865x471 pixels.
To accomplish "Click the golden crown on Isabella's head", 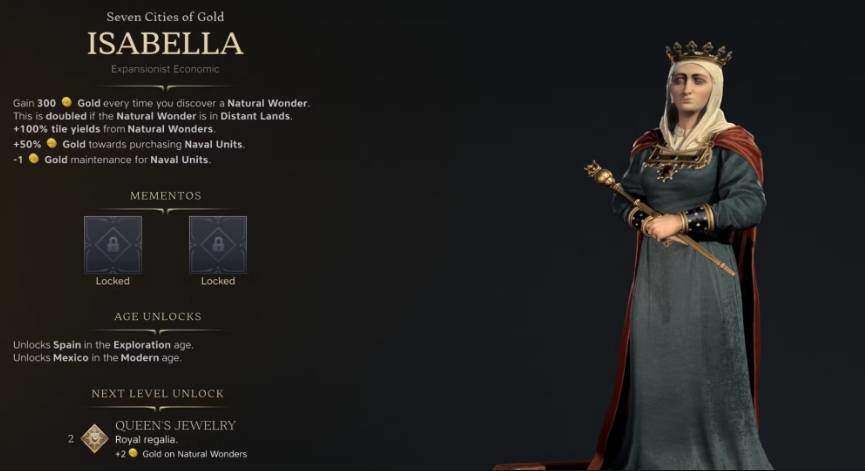I will (x=698, y=53).
